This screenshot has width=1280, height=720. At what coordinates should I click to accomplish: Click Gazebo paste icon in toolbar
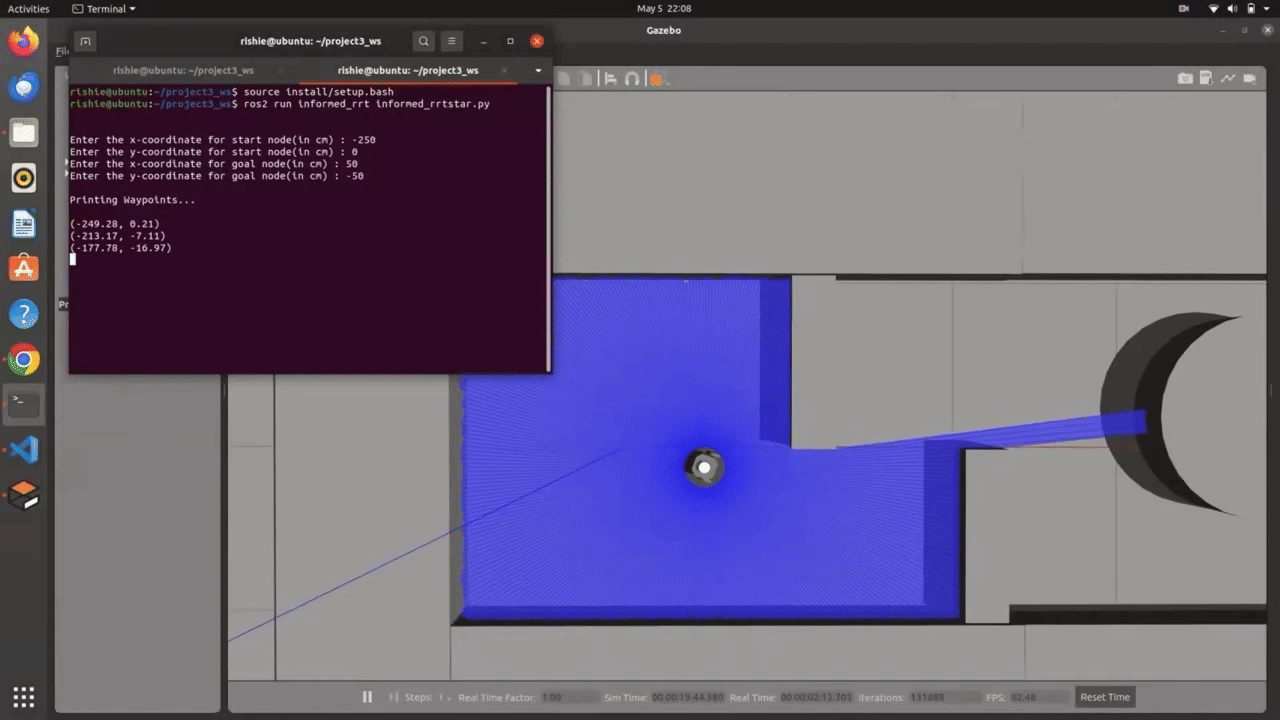(x=584, y=78)
